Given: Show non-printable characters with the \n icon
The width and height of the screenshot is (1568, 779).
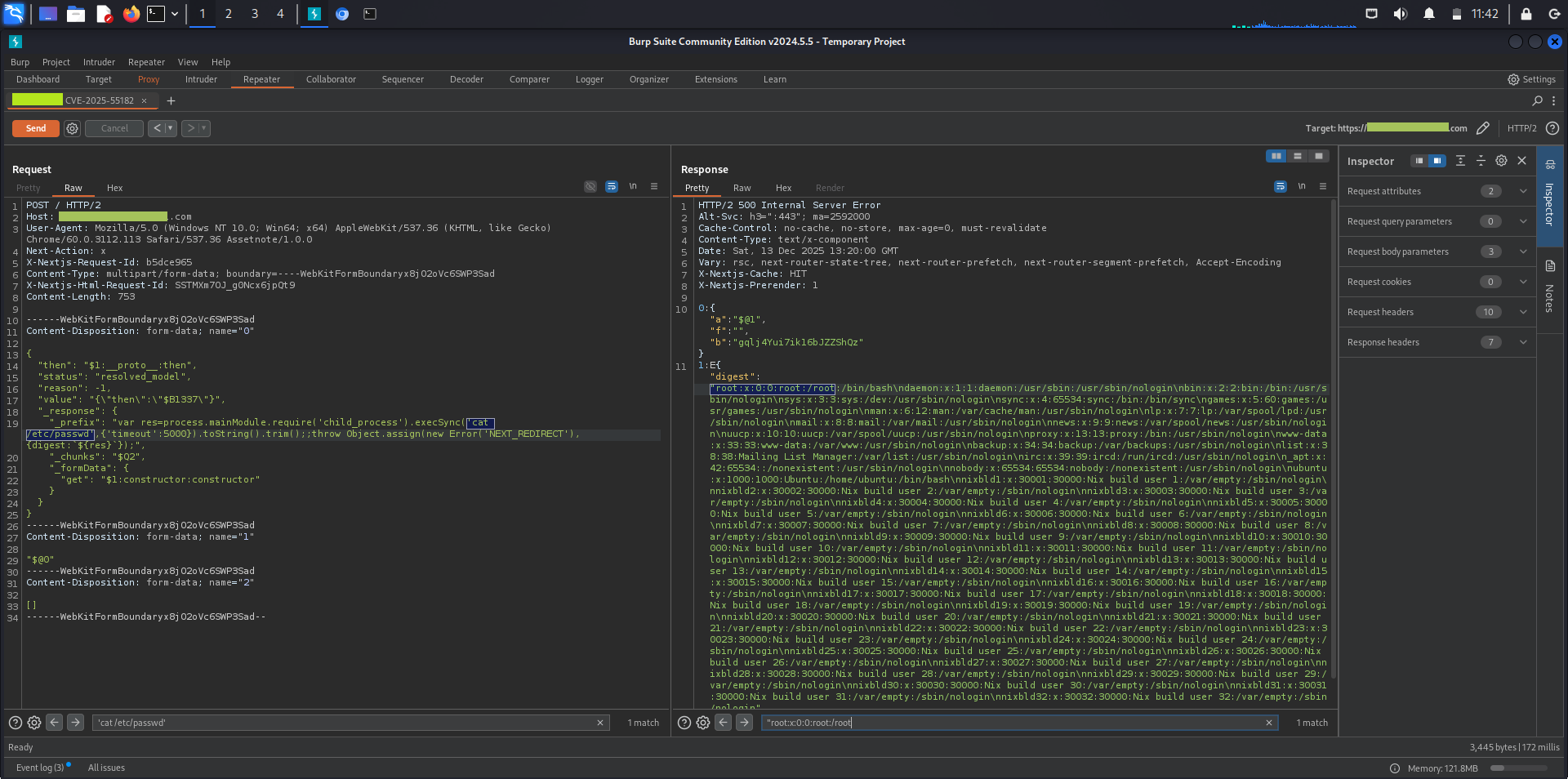Looking at the screenshot, I should pyautogui.click(x=633, y=186).
